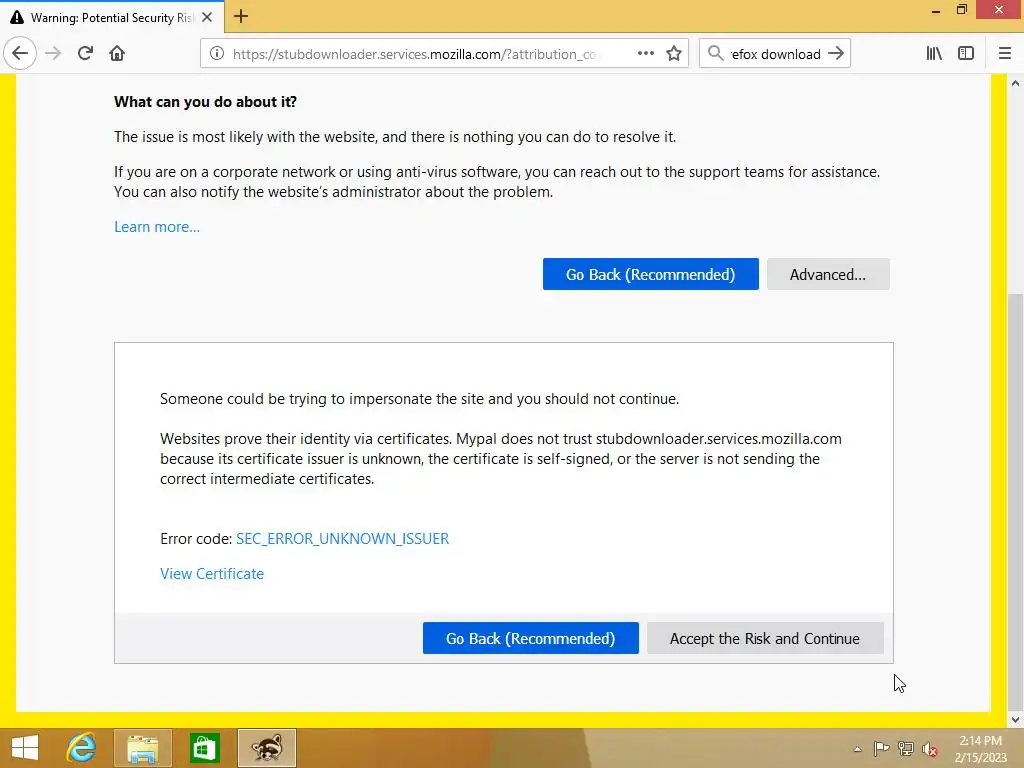Viewport: 1024px width, 768px height.
Task: Click the muted volume tray icon
Action: pos(929,749)
